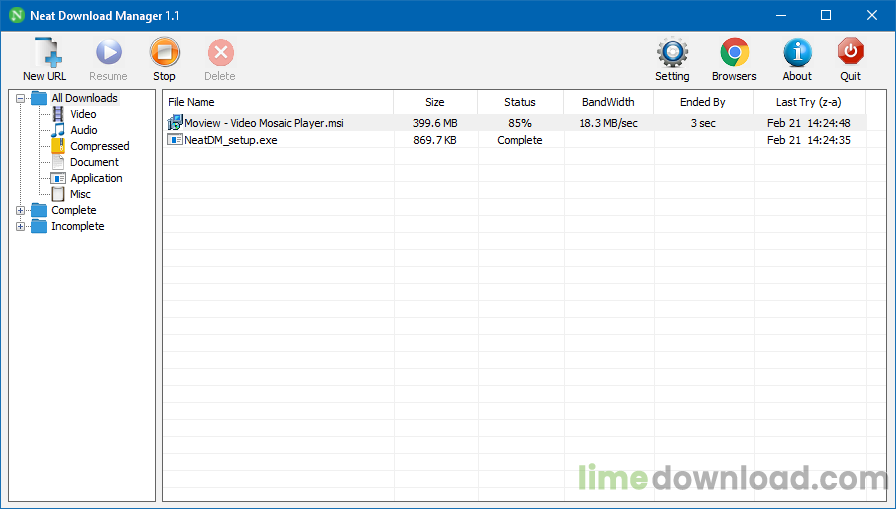Viewport: 896px width, 509px height.
Task: Open the About info icon
Action: point(797,53)
